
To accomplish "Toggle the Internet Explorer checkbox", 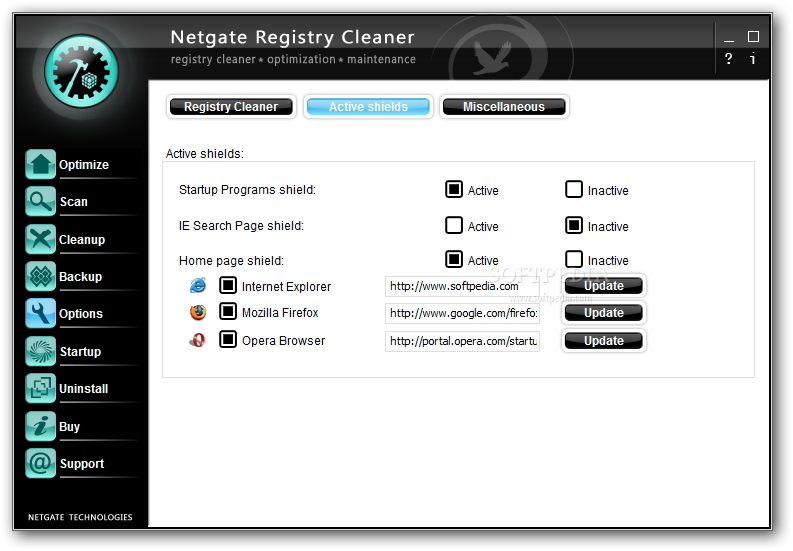I will click(x=228, y=285).
